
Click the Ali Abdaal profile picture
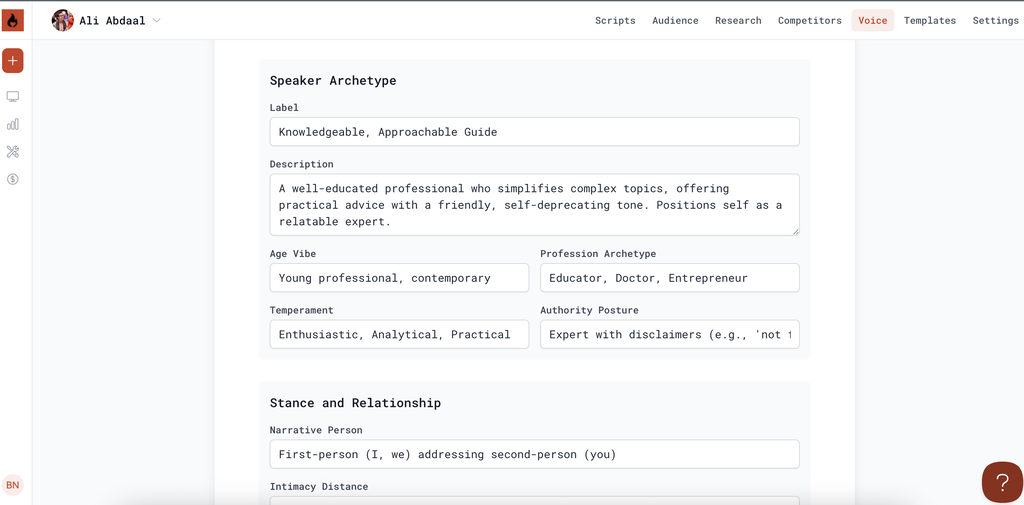coord(63,20)
